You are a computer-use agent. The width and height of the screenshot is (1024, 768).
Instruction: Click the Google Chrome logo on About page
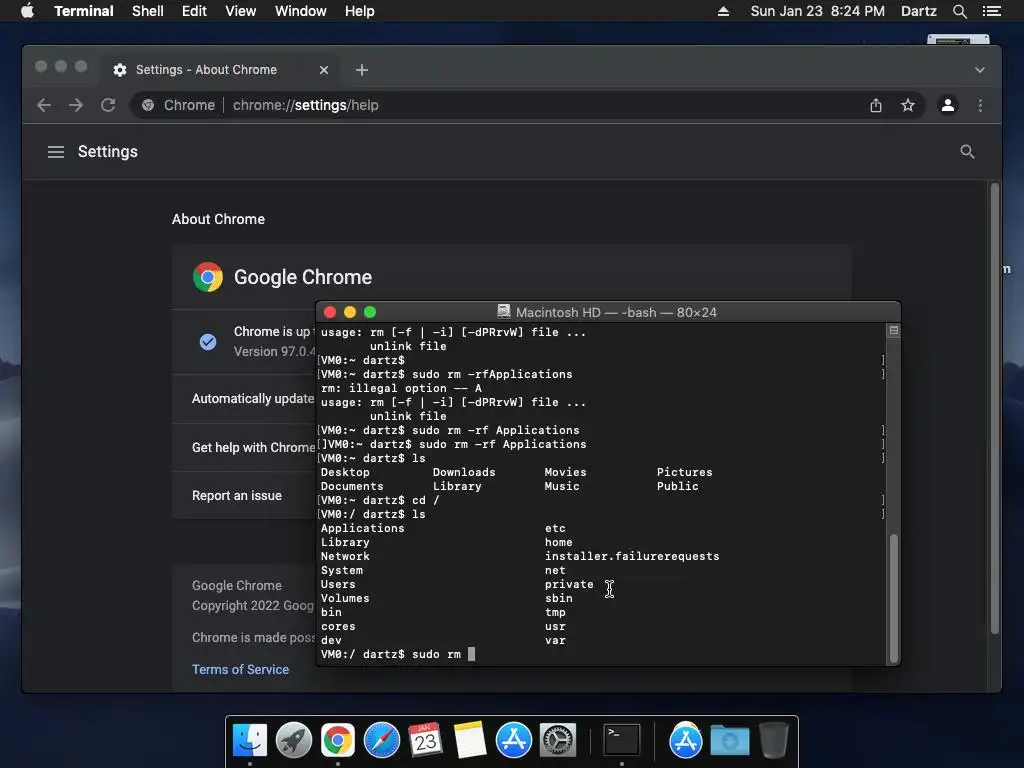pos(208,277)
